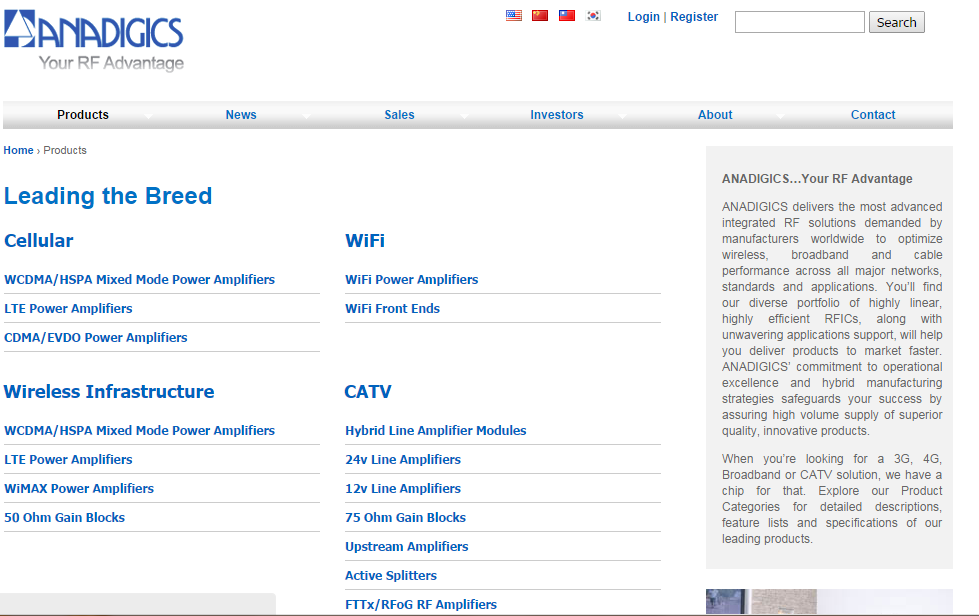Select the US flag language icon
The height and width of the screenshot is (616, 979).
pos(514,16)
